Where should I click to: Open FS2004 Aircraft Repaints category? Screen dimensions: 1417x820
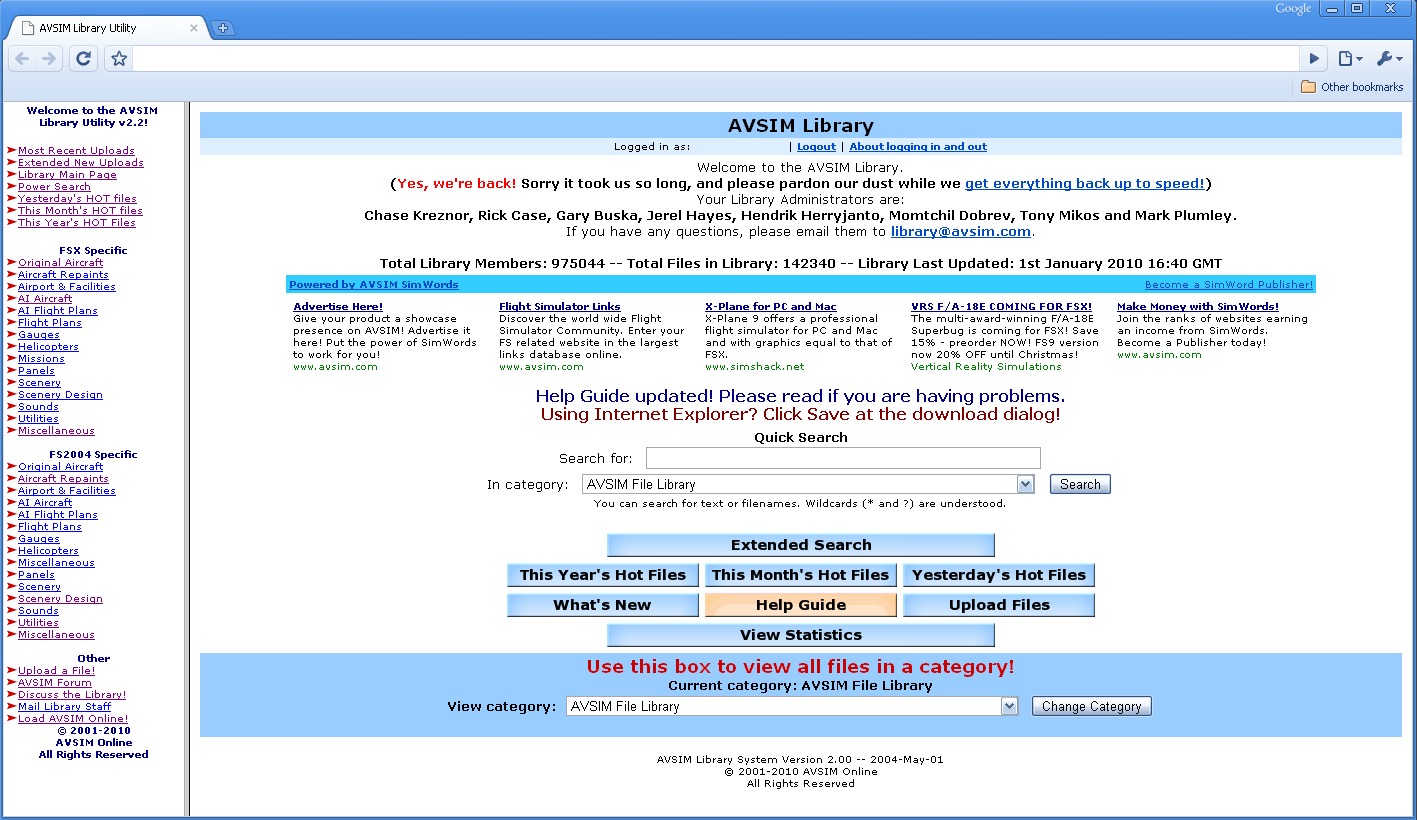[63, 479]
